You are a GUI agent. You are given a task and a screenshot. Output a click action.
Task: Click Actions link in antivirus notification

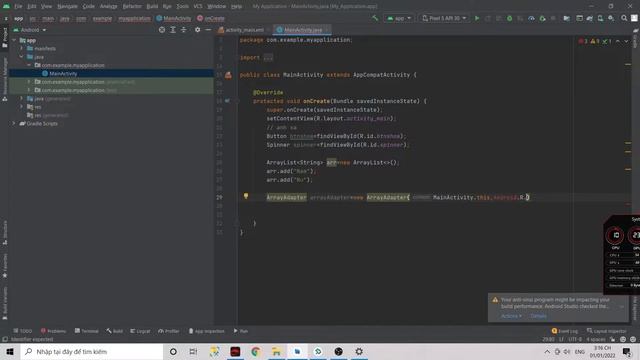[511, 316]
